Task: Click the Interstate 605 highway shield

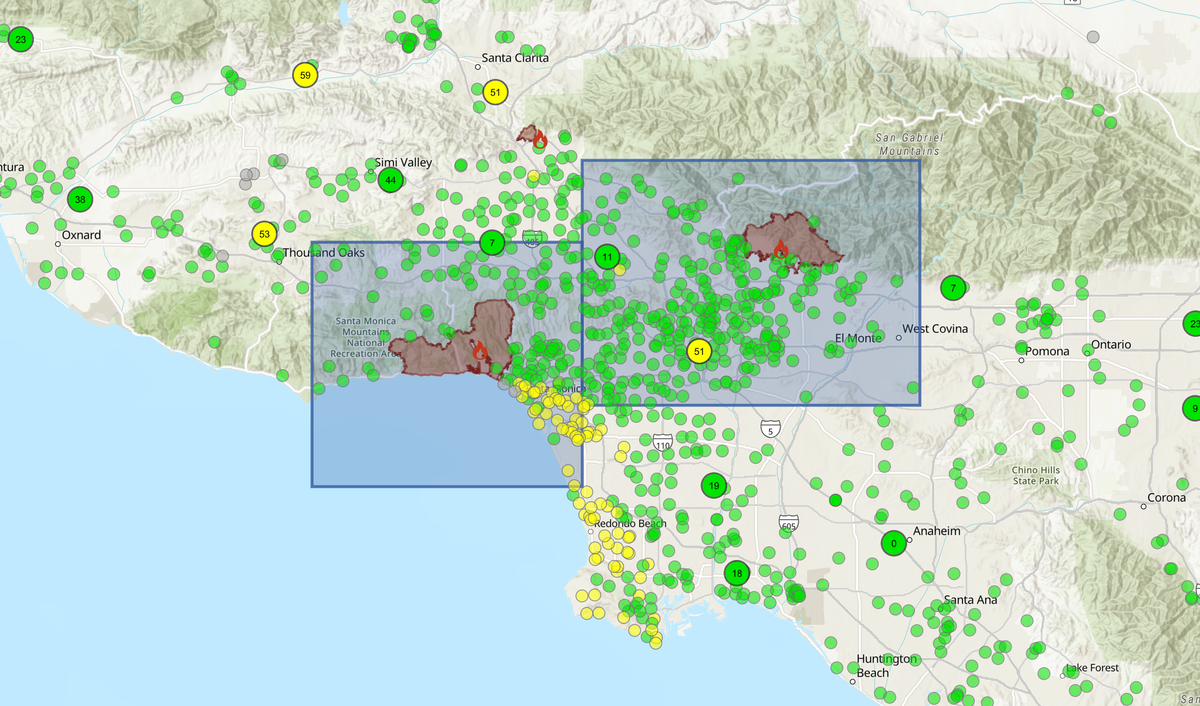Action: click(x=788, y=523)
